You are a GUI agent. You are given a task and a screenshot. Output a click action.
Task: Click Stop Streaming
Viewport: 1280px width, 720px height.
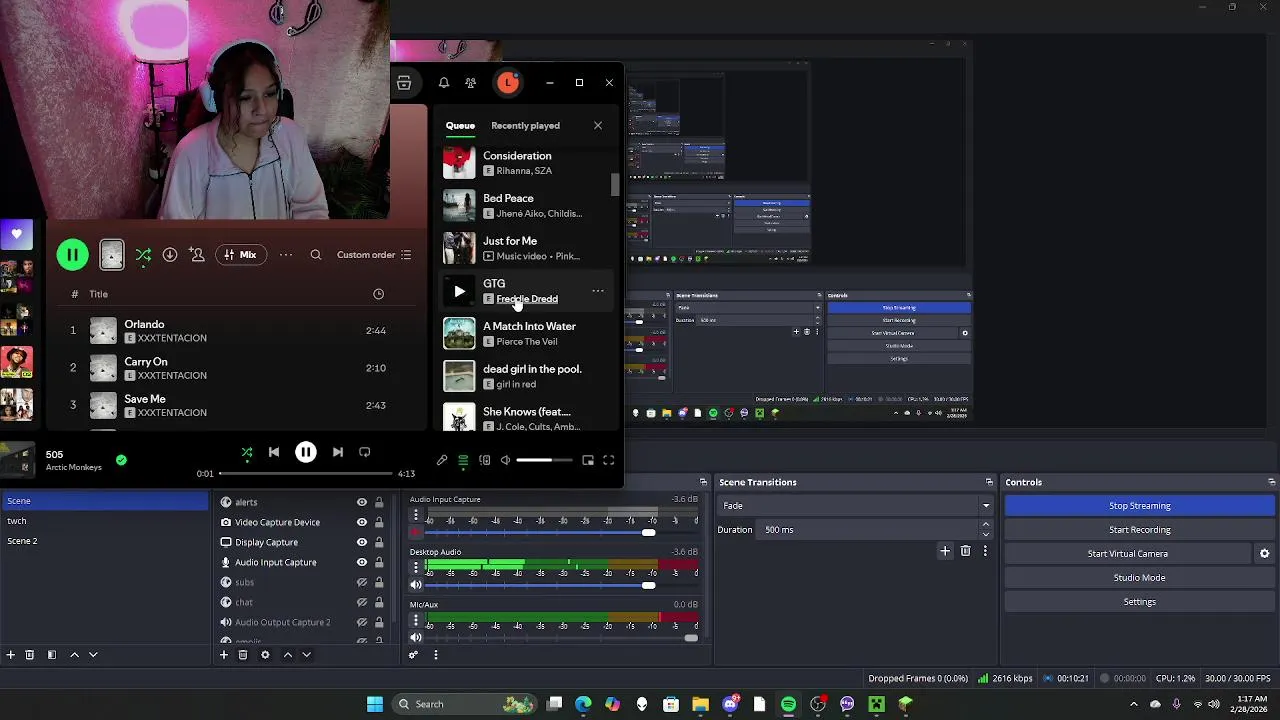coord(1140,506)
